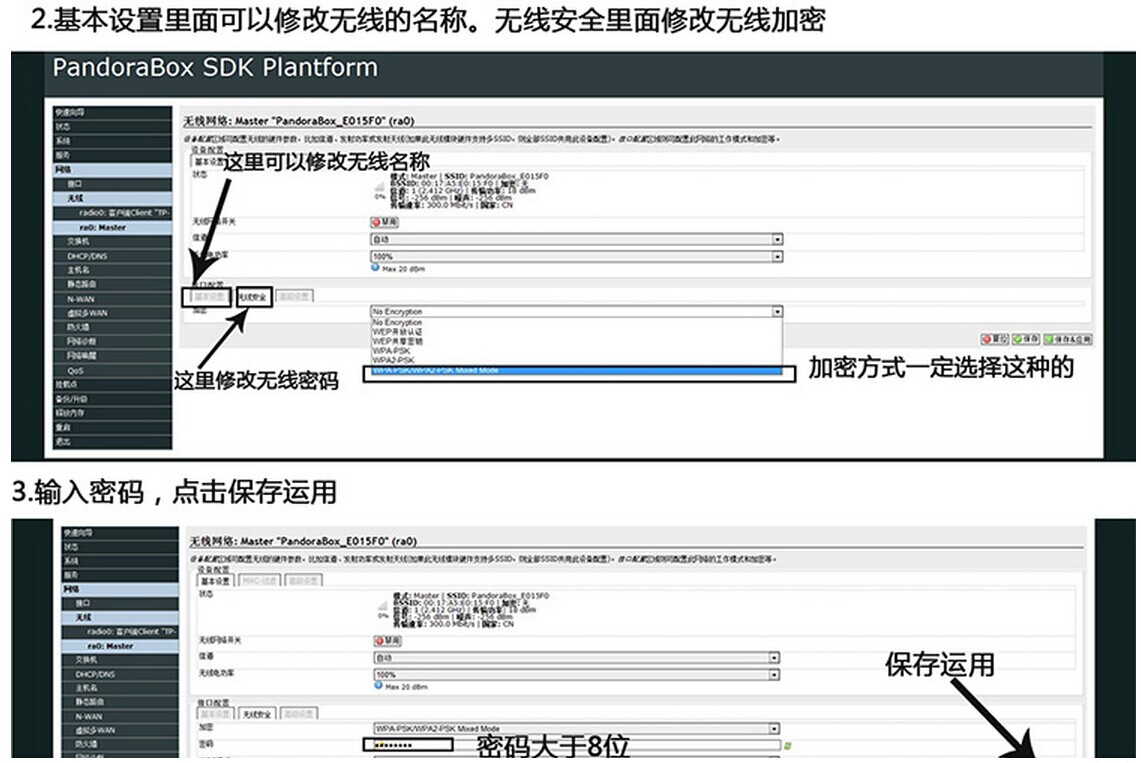
Task: Select WPA-PSK in the encryption list
Action: tap(576, 350)
